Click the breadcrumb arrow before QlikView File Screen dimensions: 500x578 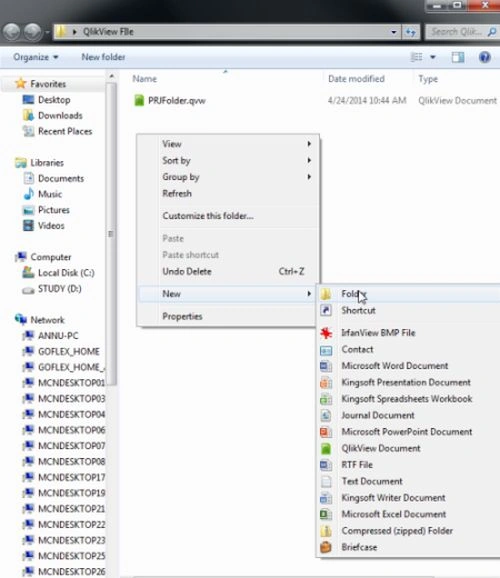click(74, 32)
